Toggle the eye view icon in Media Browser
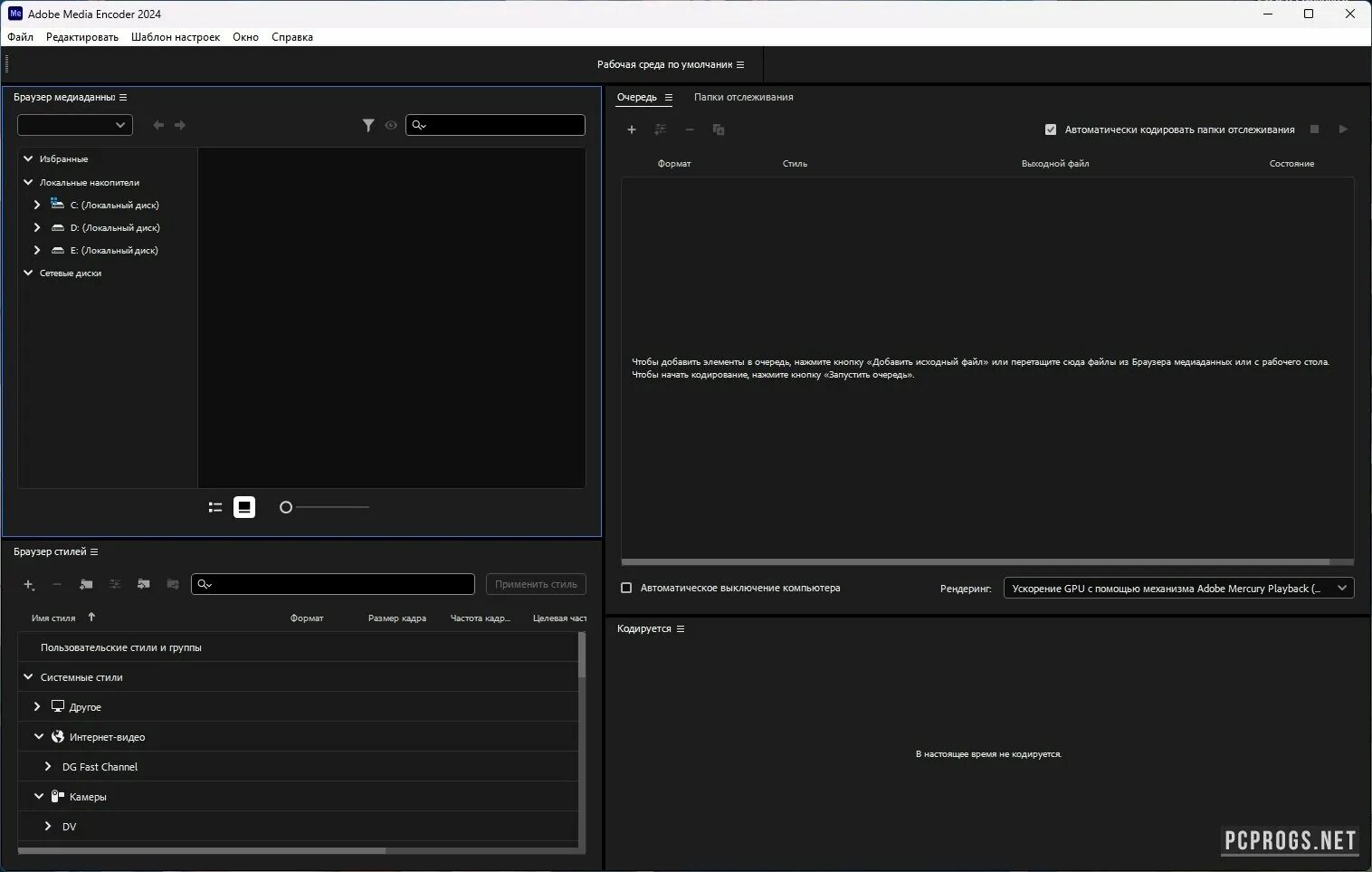The image size is (1372, 872). click(391, 125)
